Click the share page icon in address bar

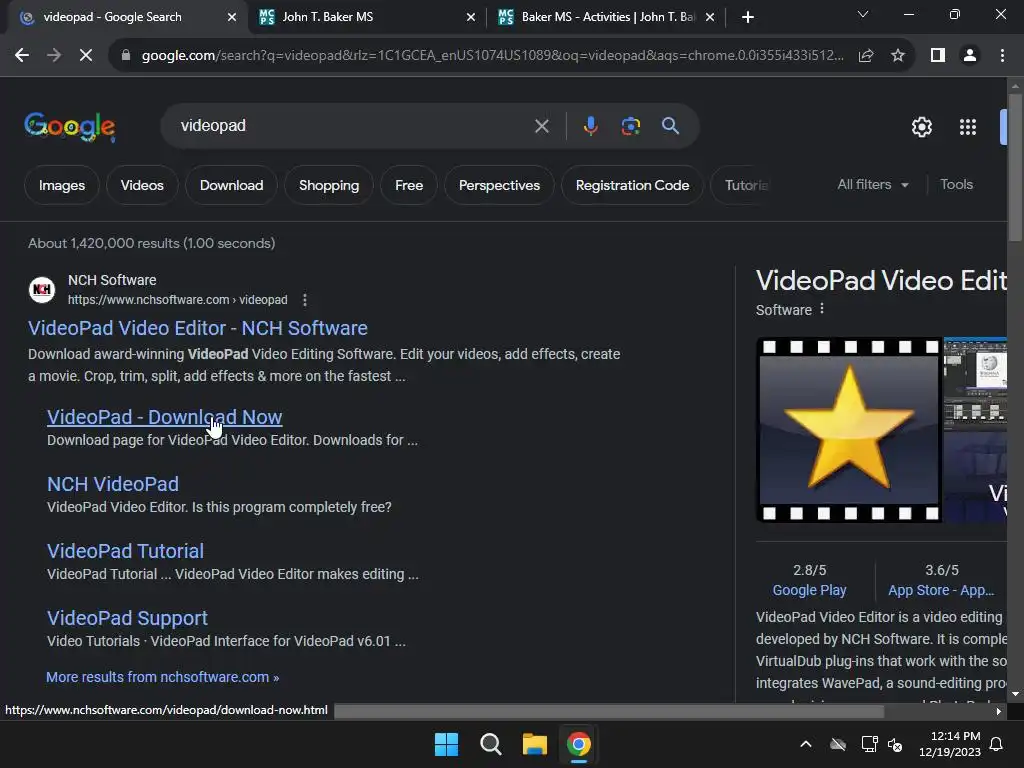point(866,56)
